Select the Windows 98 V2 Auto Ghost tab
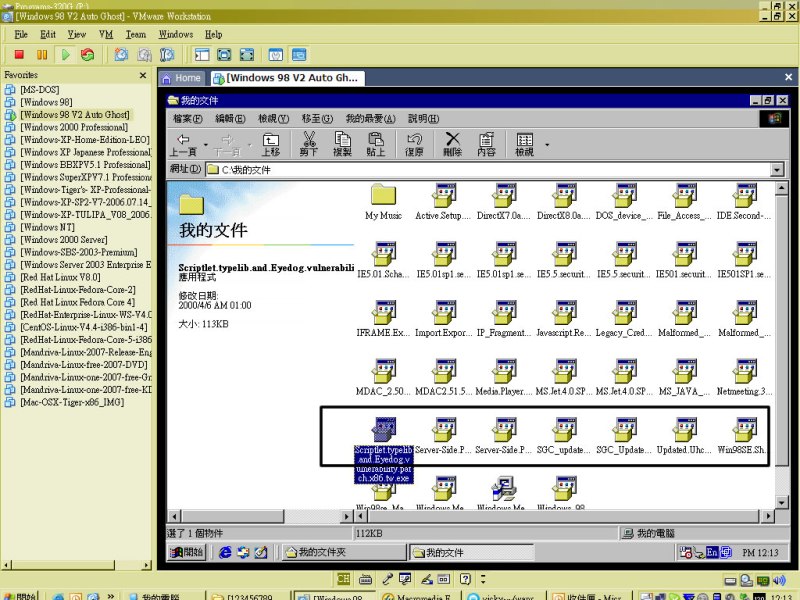The width and height of the screenshot is (800, 600). [x=287, y=78]
